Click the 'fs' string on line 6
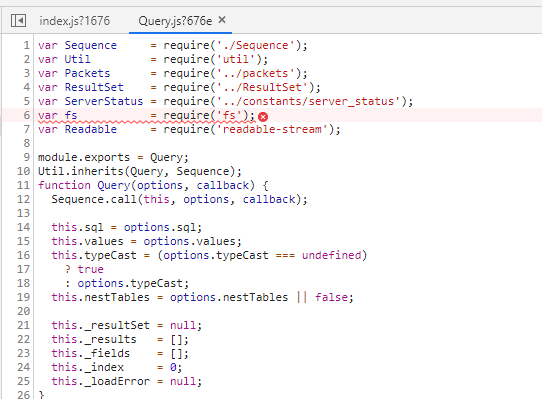The image size is (542, 399). click(x=229, y=115)
